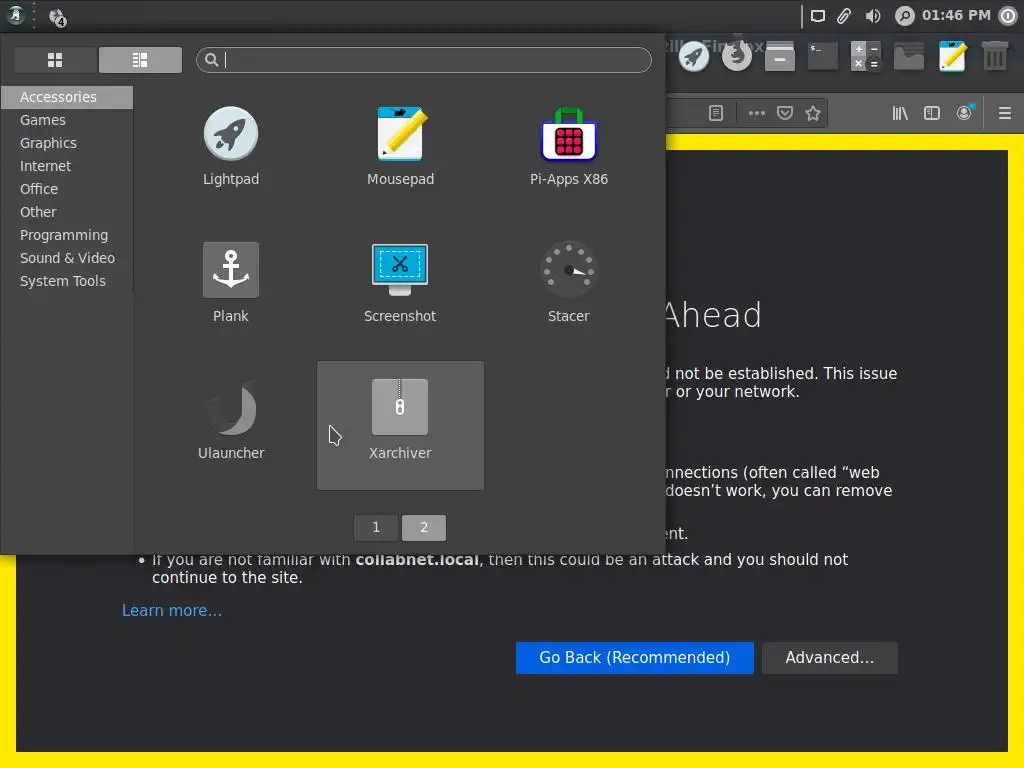Open the Firefox hamburger menu
This screenshot has height=768, width=1024.
click(x=1004, y=113)
